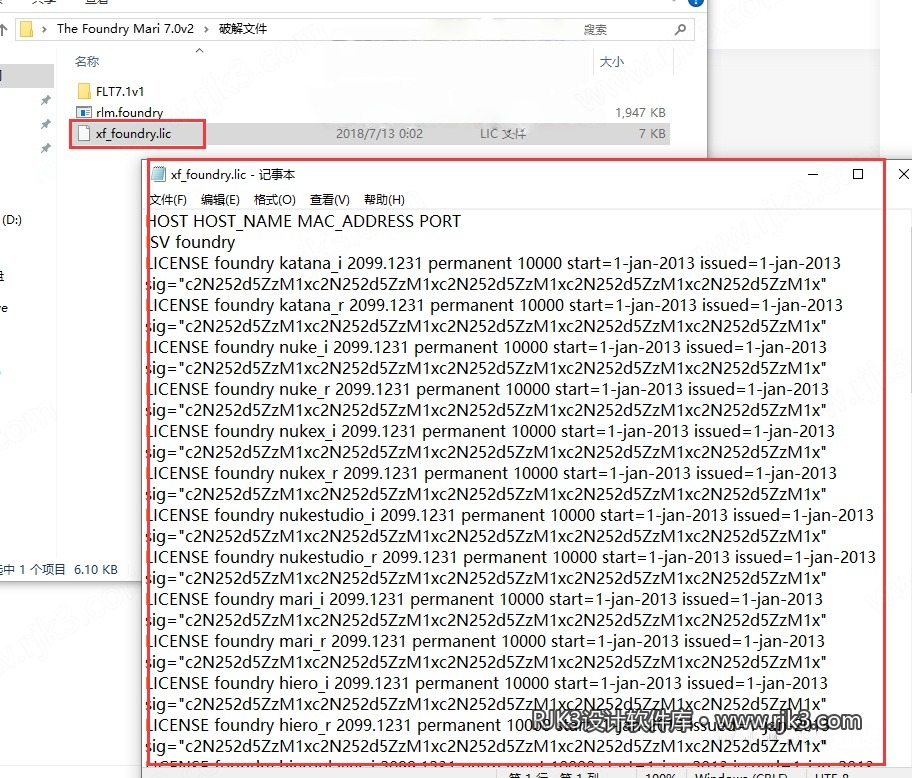This screenshot has height=778, width=912.
Task: Click the 7 KB size cell
Action: tap(652, 133)
